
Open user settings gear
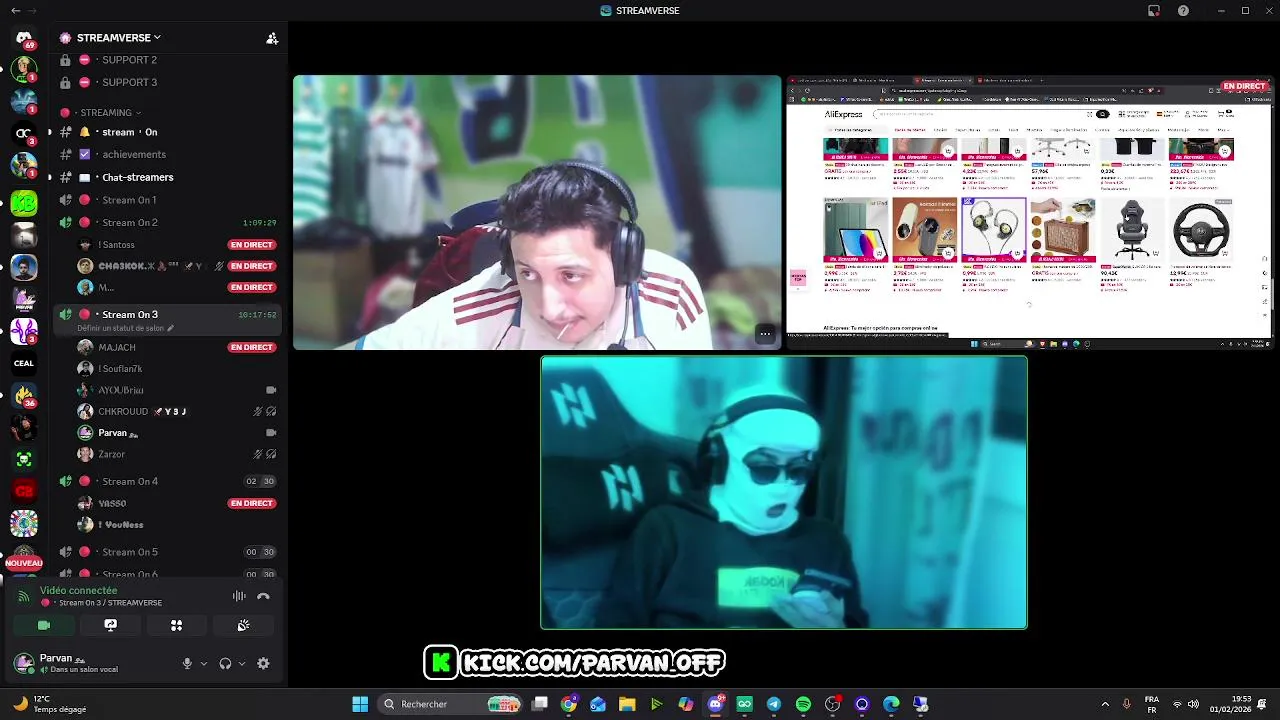[263, 663]
